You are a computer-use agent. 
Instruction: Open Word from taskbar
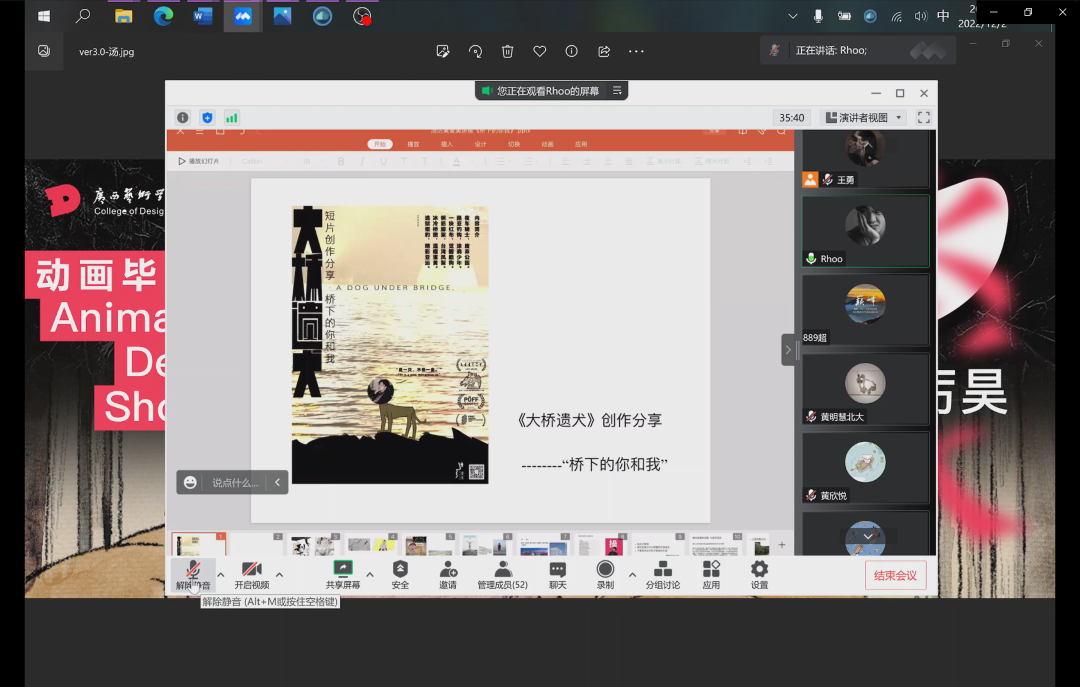click(202, 16)
